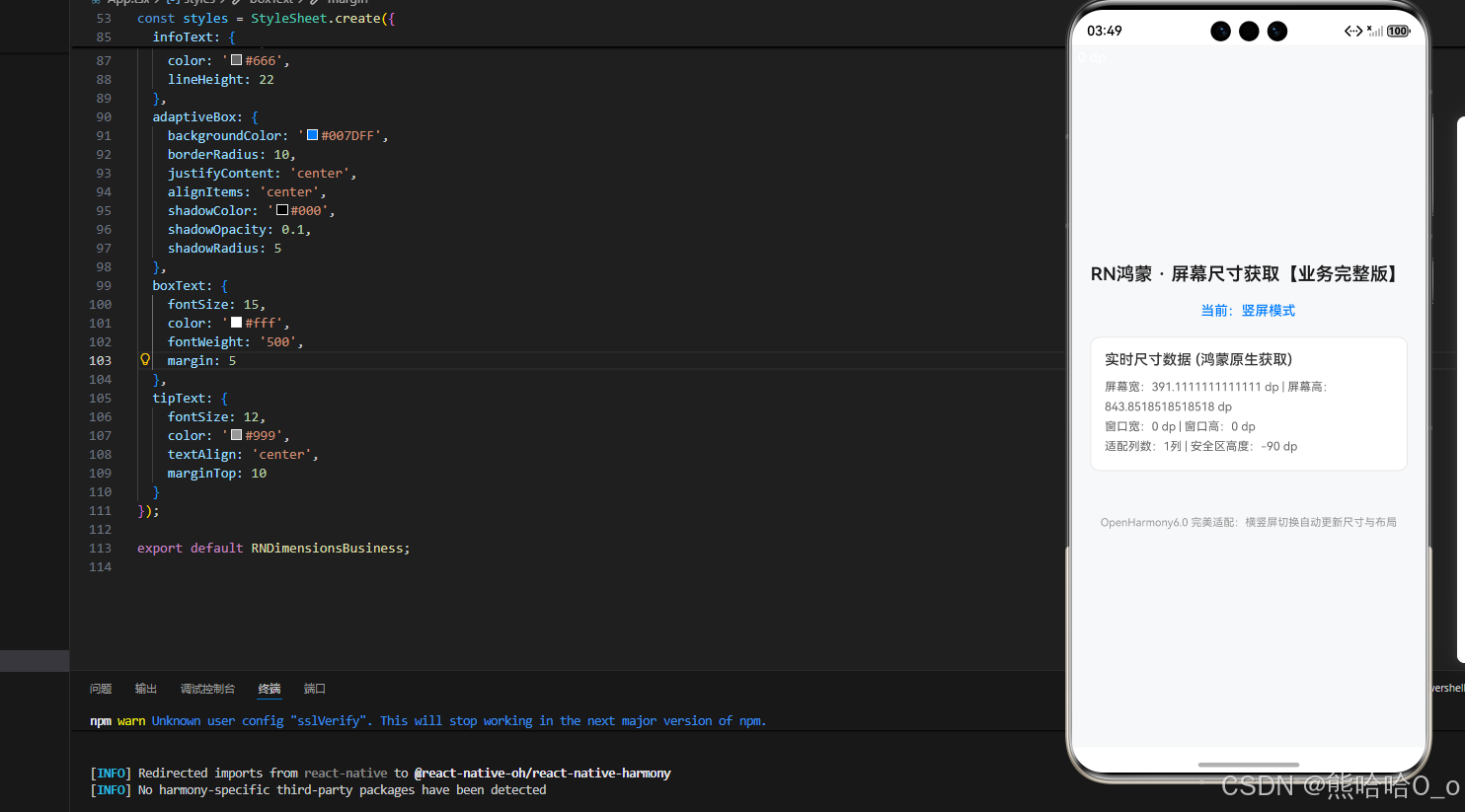
Task: Click the '窗口宽: 0 dp' row in the emulator
Action: point(1180,426)
